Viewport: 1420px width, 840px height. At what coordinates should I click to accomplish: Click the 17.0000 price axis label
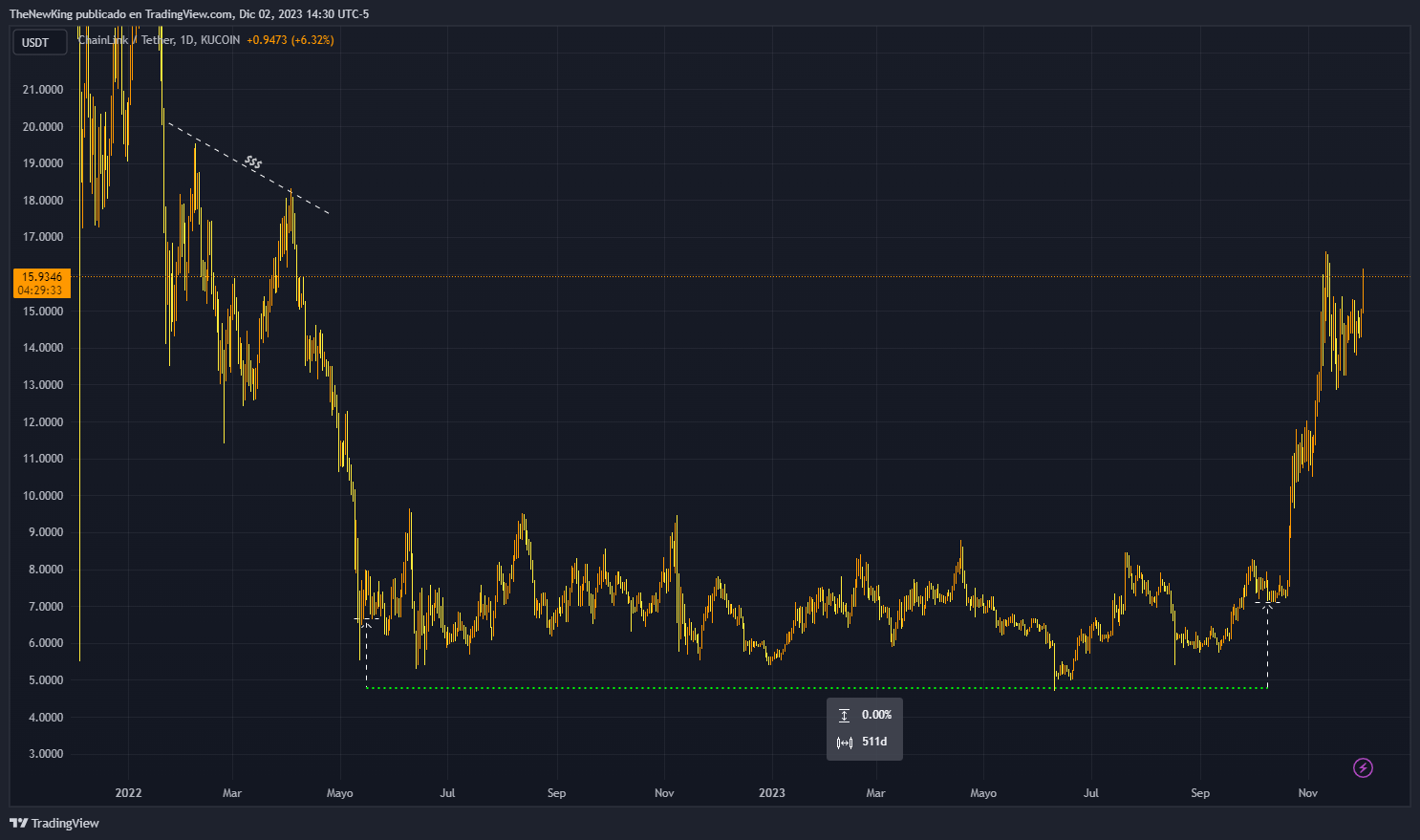(42, 237)
